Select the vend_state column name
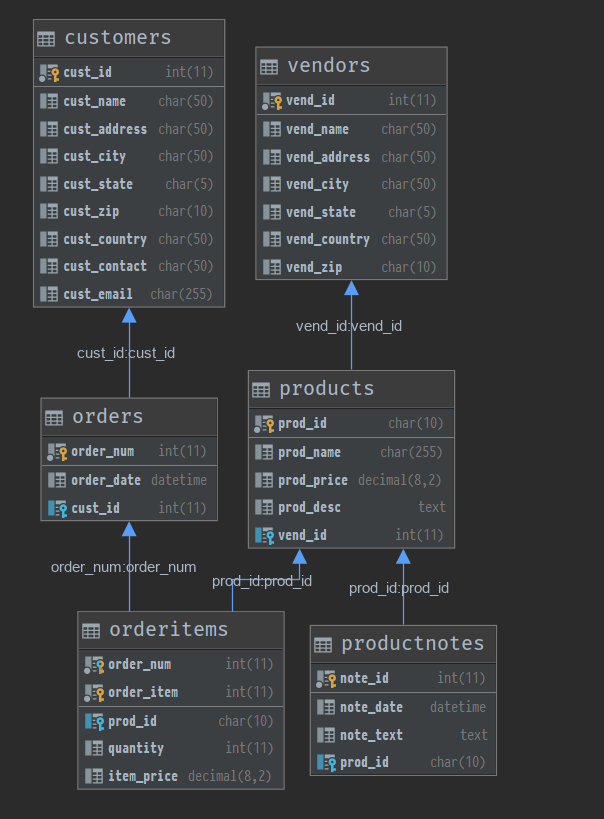Screen dimensions: 604x819 (x=321, y=212)
